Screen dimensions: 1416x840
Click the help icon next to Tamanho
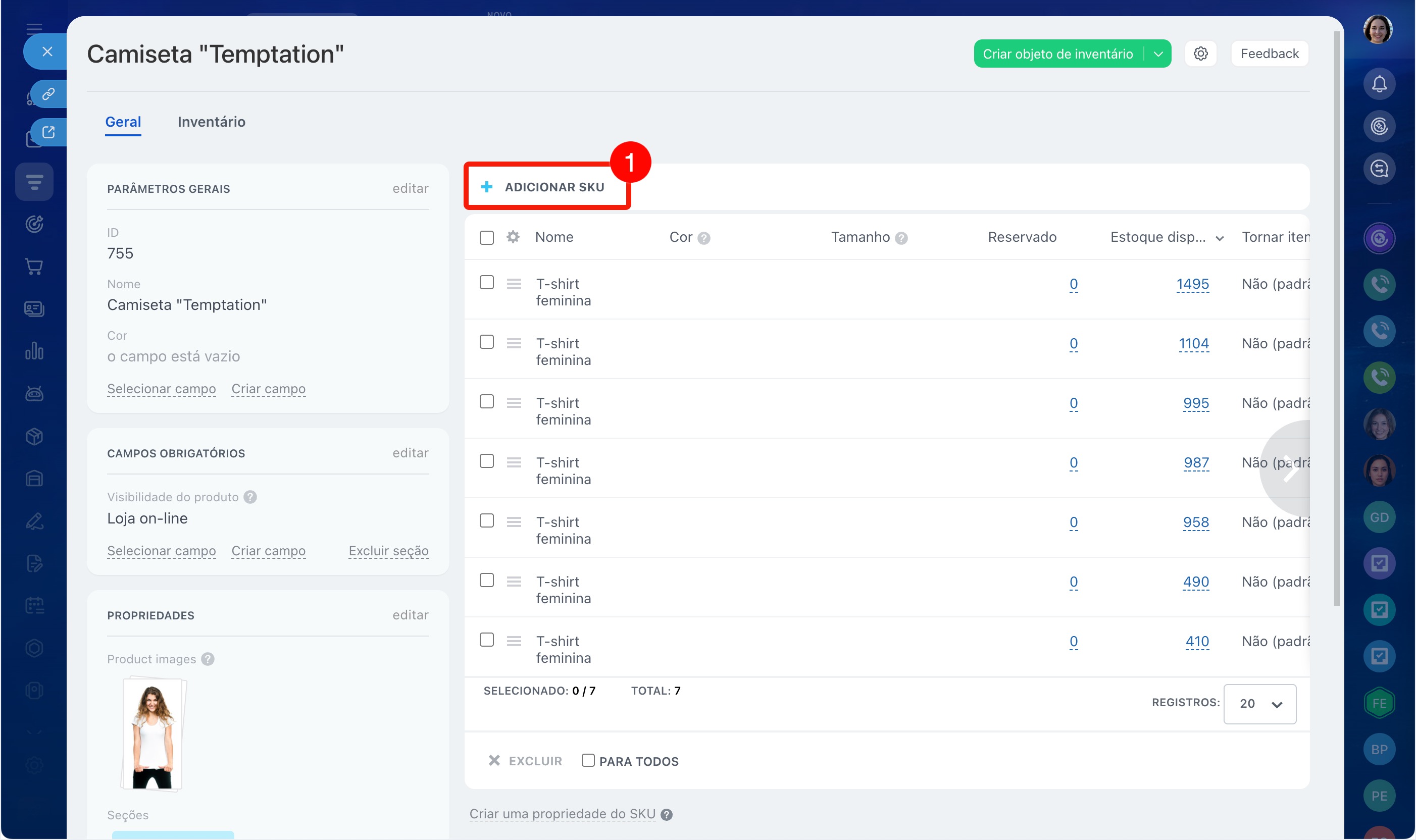(901, 238)
